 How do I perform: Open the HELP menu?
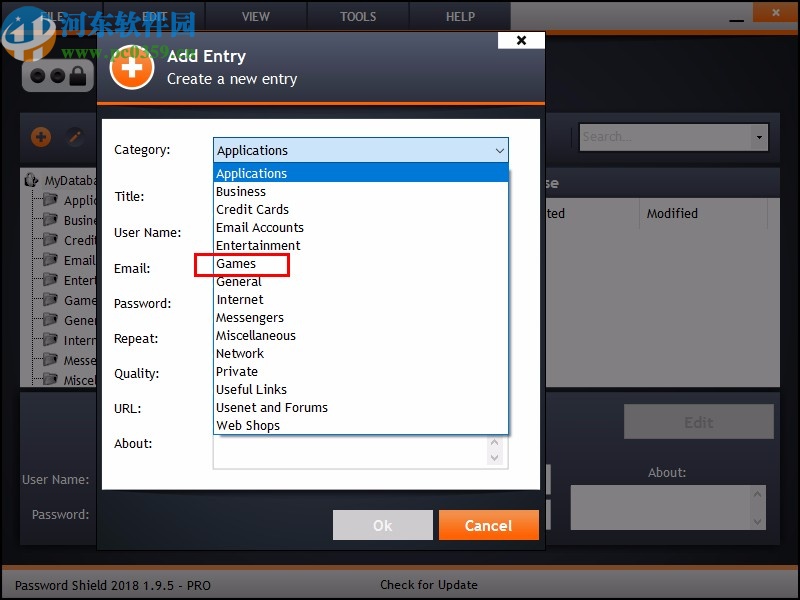460,16
